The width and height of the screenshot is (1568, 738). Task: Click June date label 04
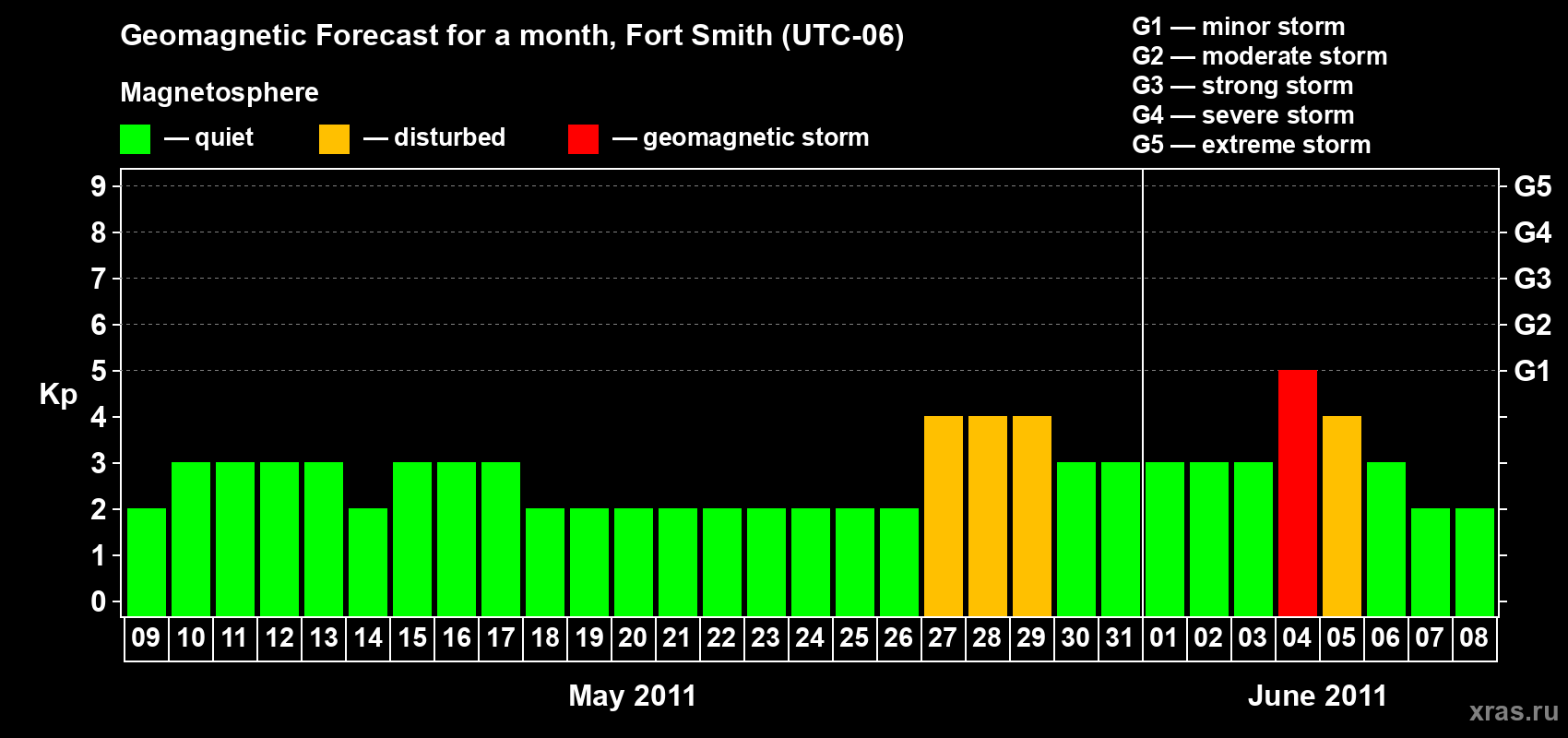tap(1298, 637)
